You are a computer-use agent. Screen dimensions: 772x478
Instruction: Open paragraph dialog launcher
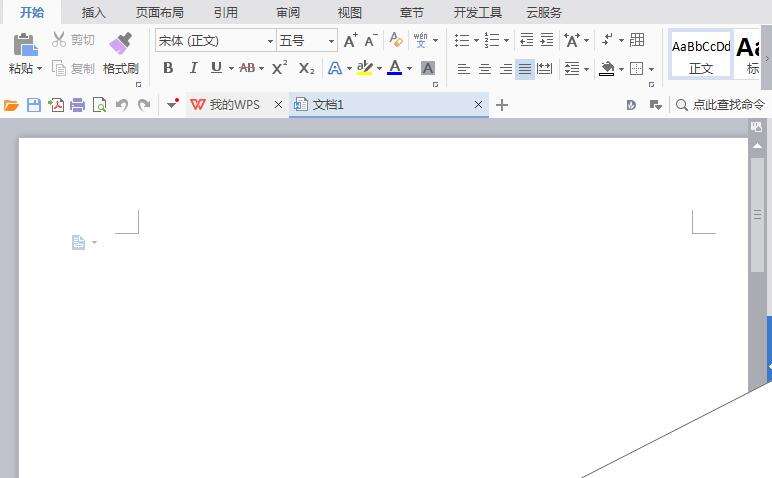click(651, 85)
